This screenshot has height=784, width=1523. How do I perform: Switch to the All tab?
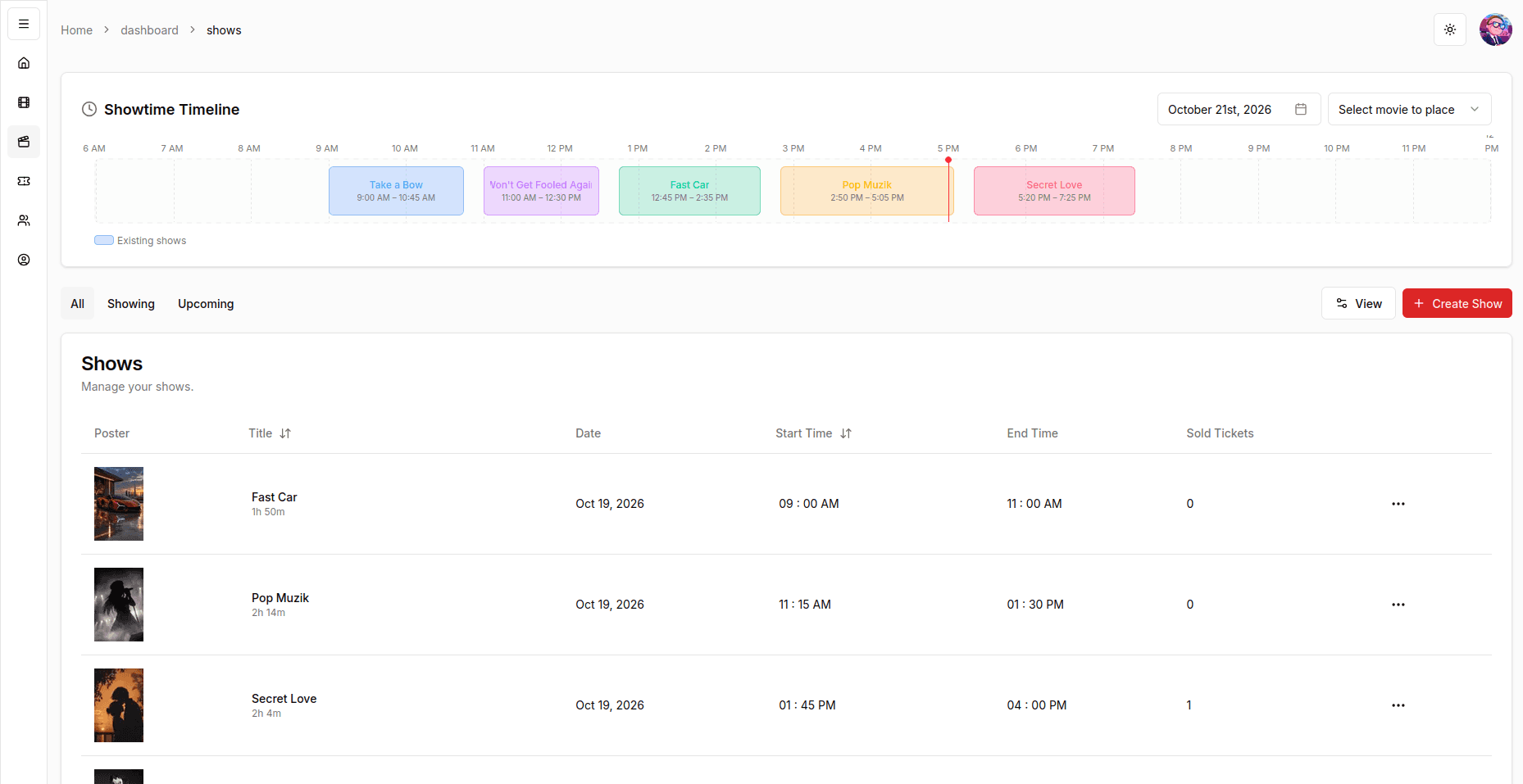click(x=78, y=303)
